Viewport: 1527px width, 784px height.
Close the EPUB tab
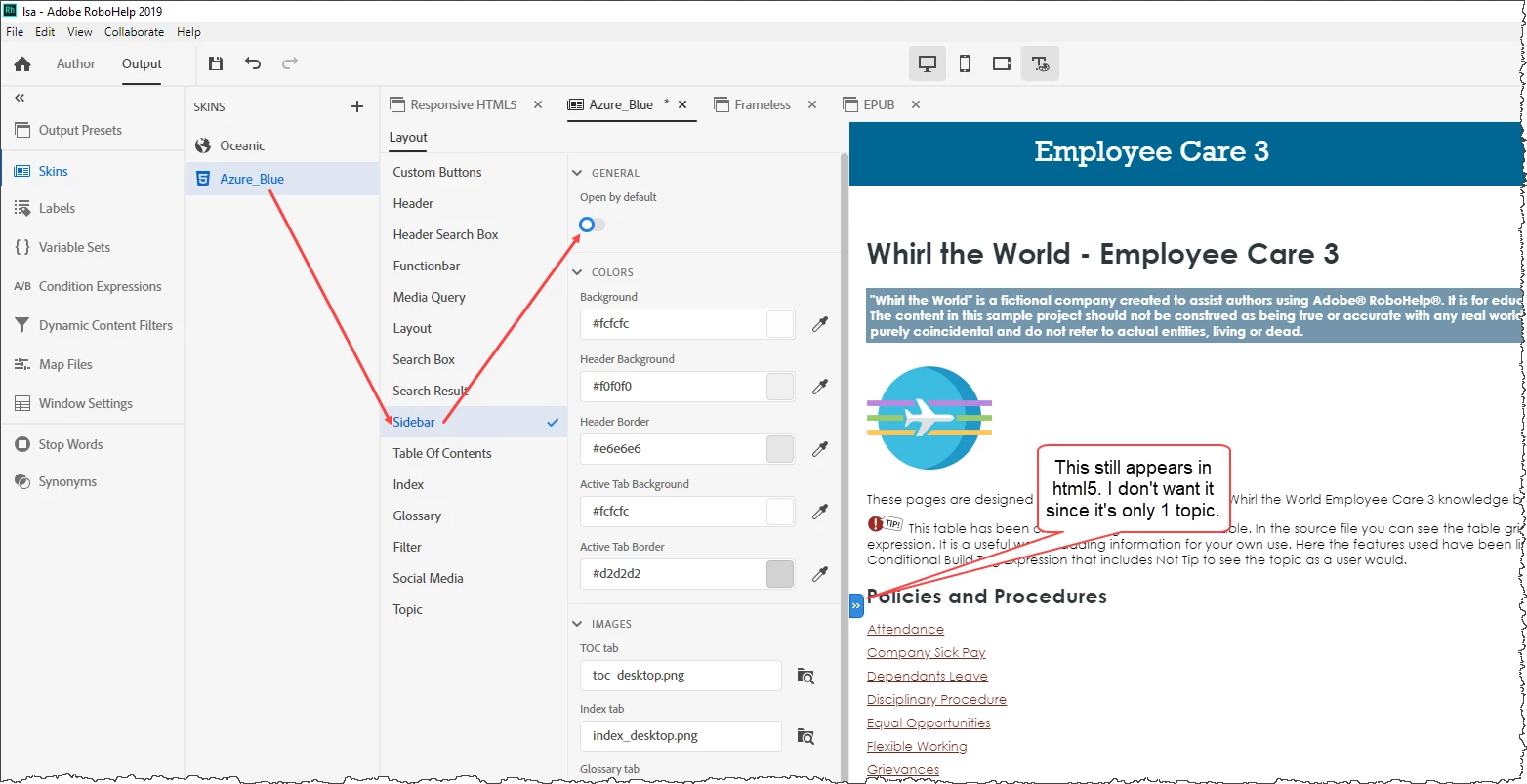pos(916,104)
